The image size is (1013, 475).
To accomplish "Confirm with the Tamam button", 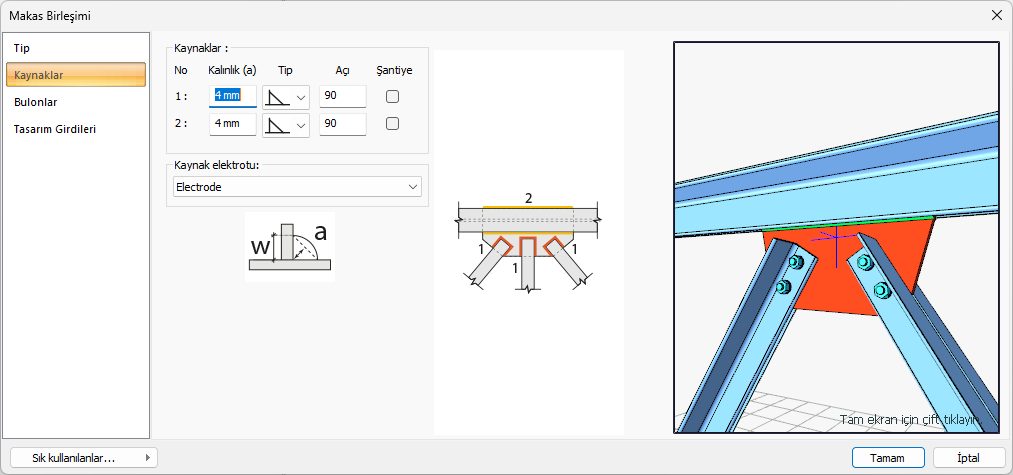I will pyautogui.click(x=888, y=457).
